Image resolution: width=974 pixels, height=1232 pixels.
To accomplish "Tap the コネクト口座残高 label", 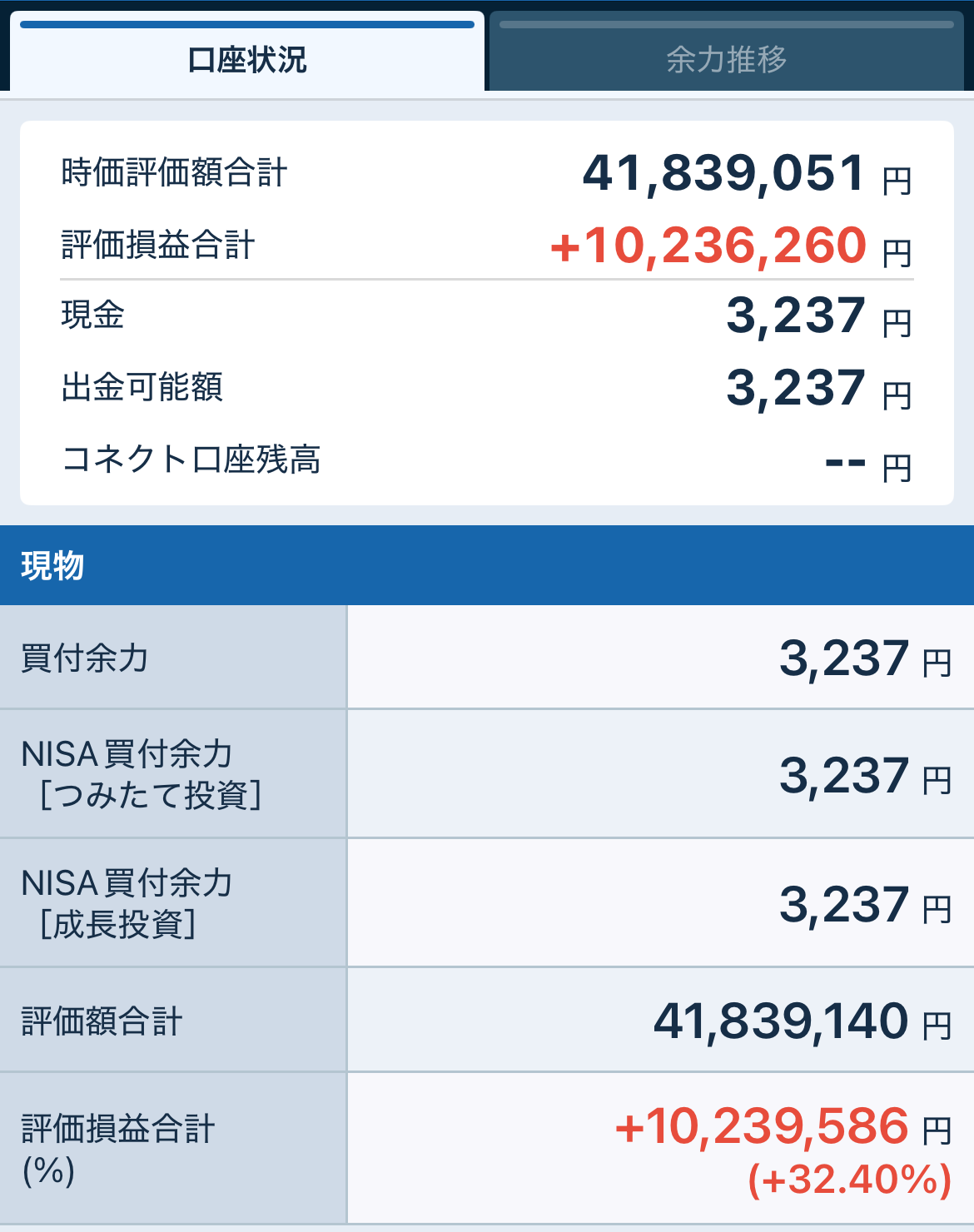I will 191,460.
